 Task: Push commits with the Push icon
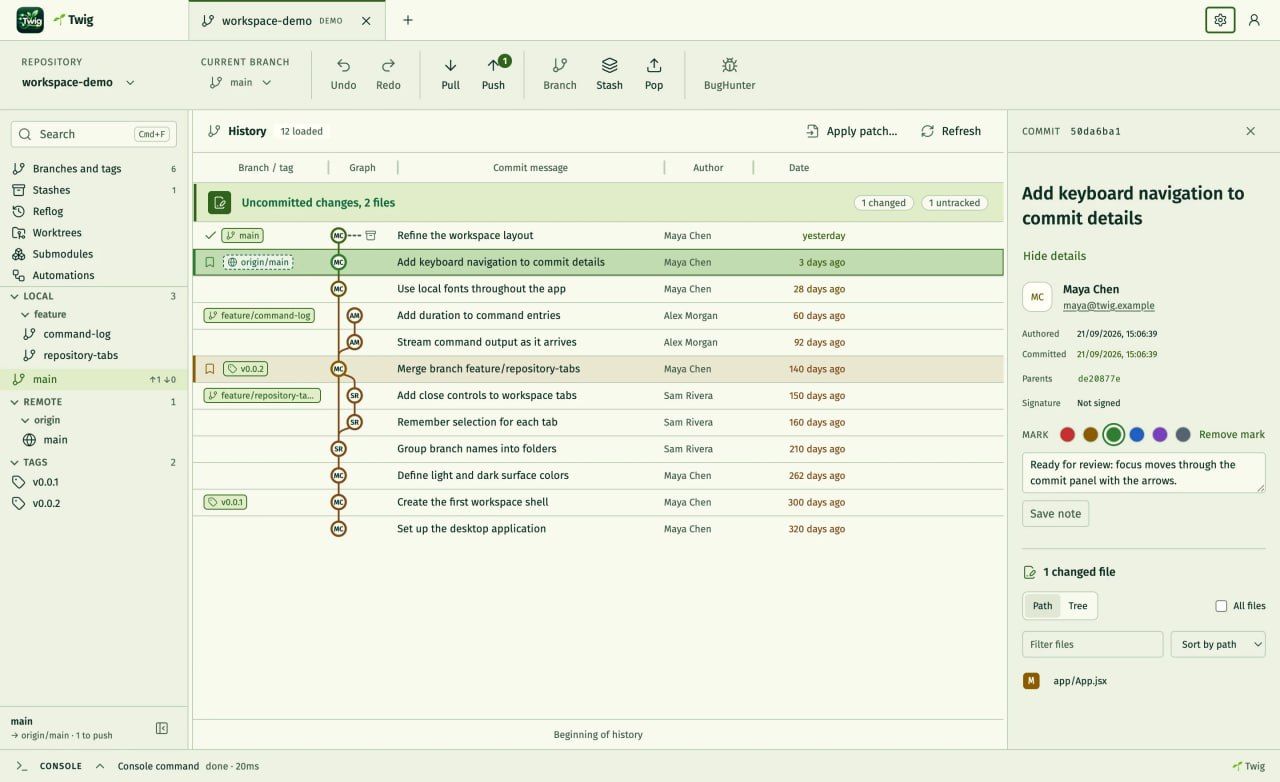point(493,65)
